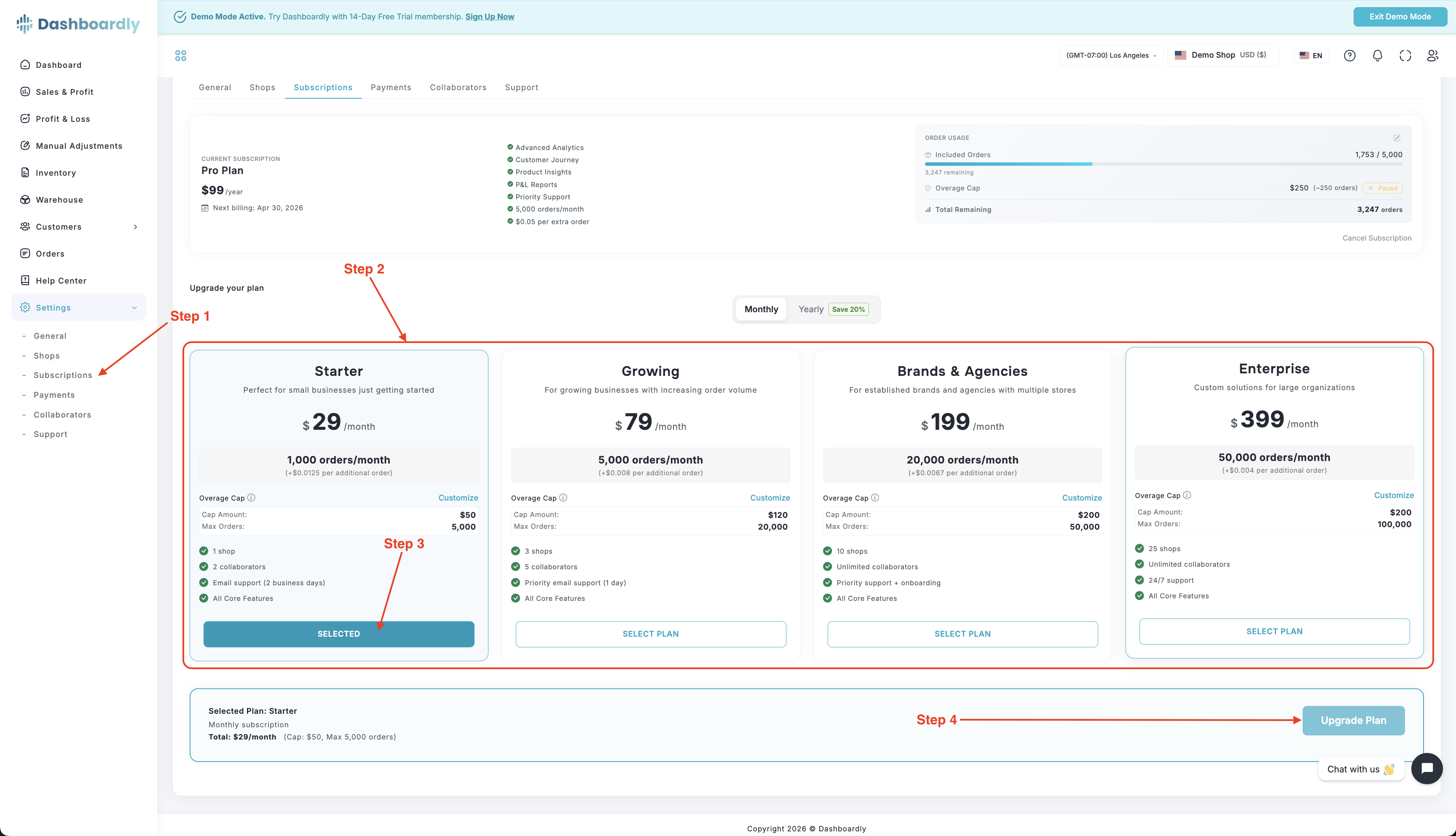Click the Sign Up Now link
The height and width of the screenshot is (836, 1456).
pyautogui.click(x=489, y=17)
